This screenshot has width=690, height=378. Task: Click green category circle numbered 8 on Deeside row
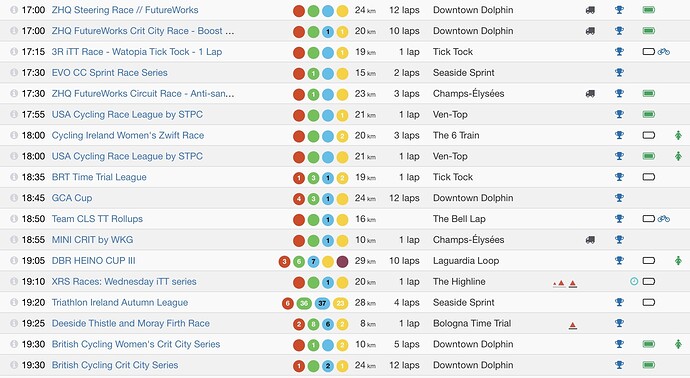[313, 324]
